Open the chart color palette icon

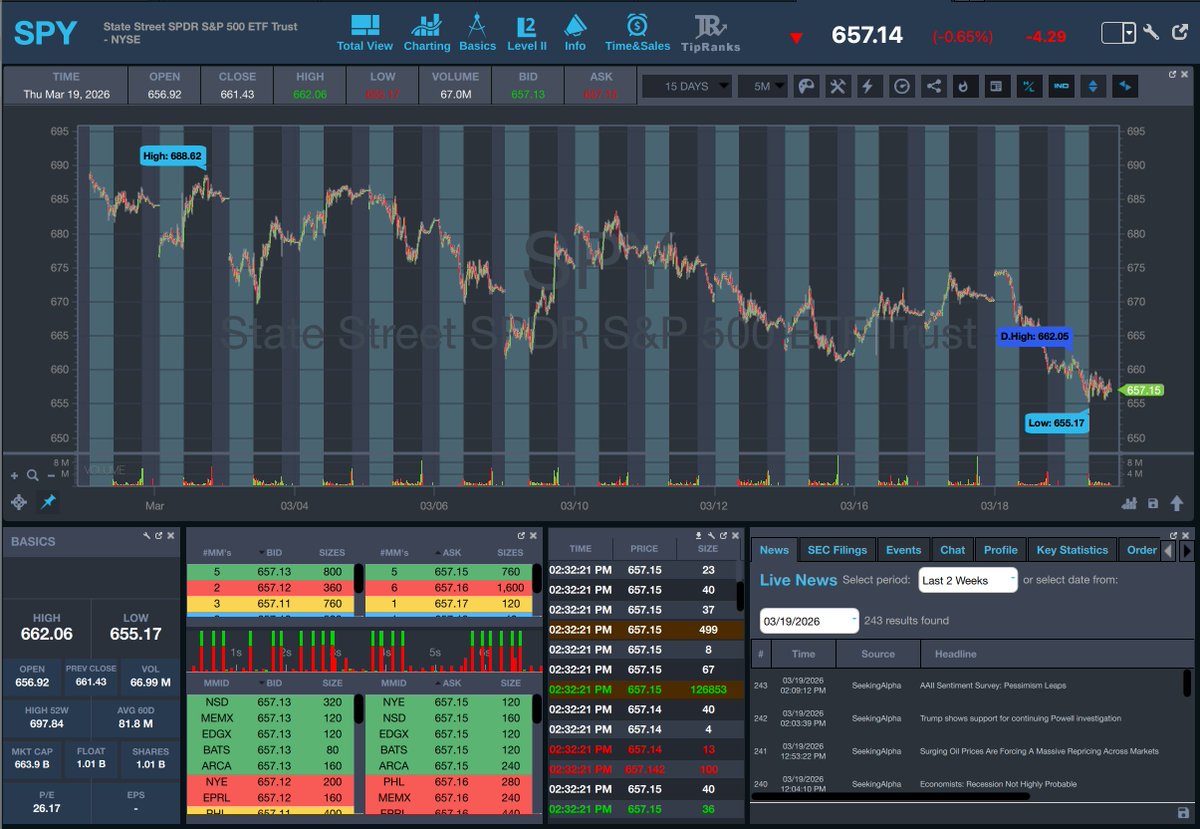[805, 86]
